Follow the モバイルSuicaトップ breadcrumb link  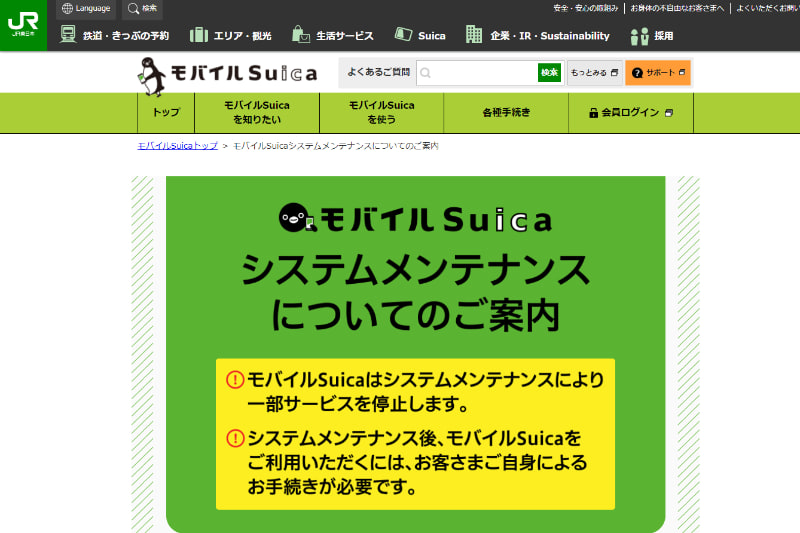click(178, 146)
